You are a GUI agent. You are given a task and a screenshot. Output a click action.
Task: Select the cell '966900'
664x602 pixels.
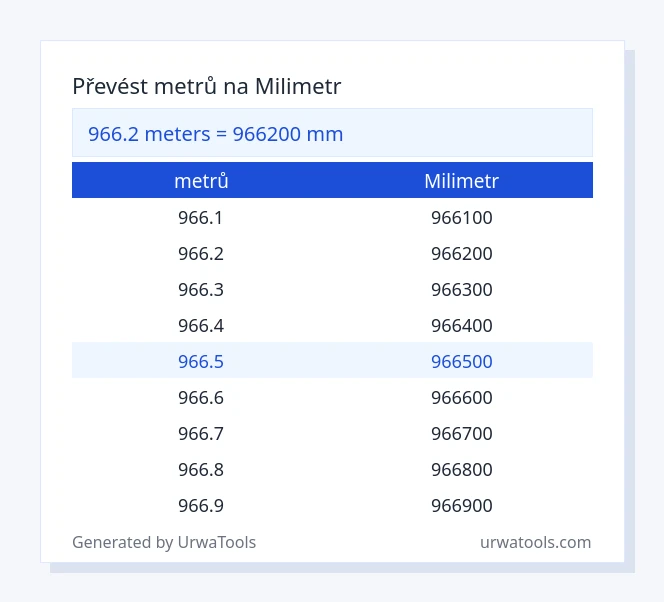(462, 505)
